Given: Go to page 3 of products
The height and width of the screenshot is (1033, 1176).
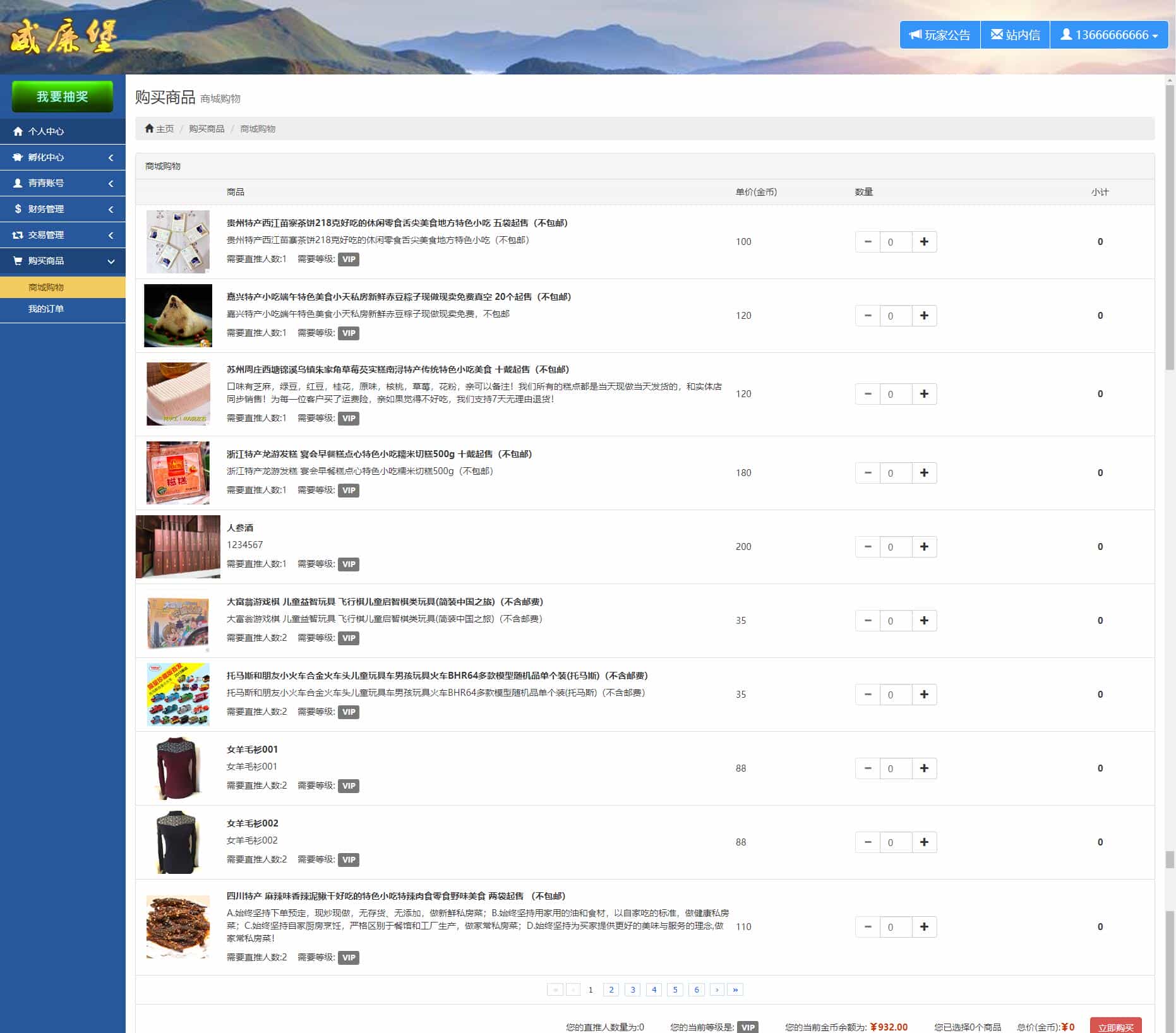Looking at the screenshot, I should click(x=632, y=989).
